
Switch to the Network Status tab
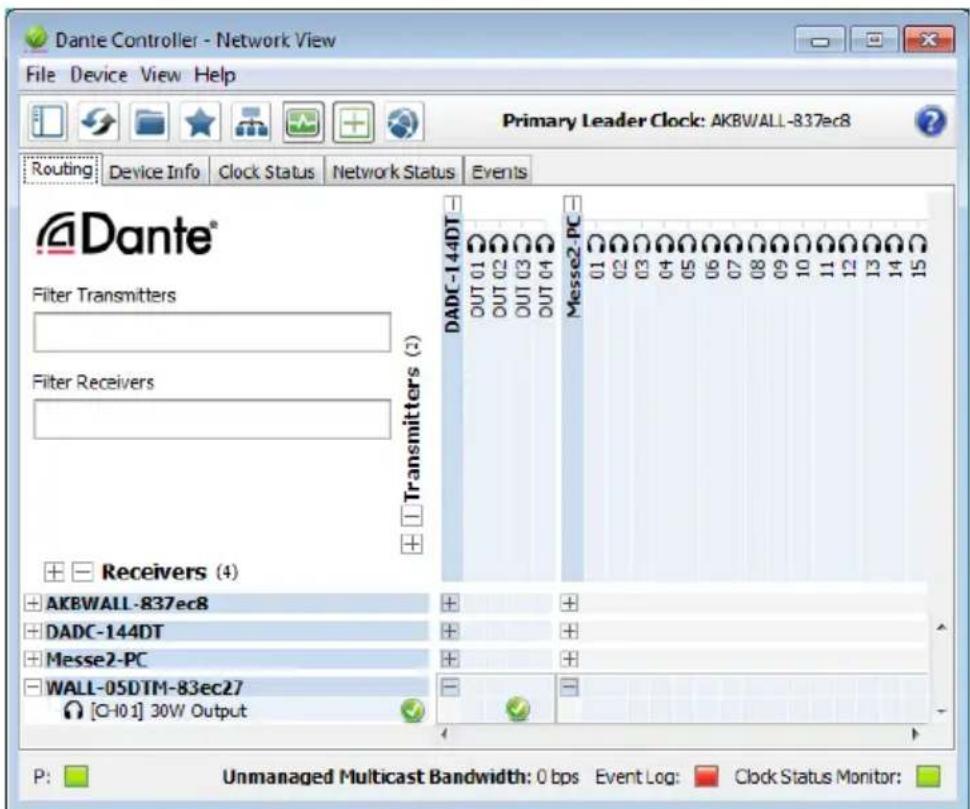click(x=393, y=171)
